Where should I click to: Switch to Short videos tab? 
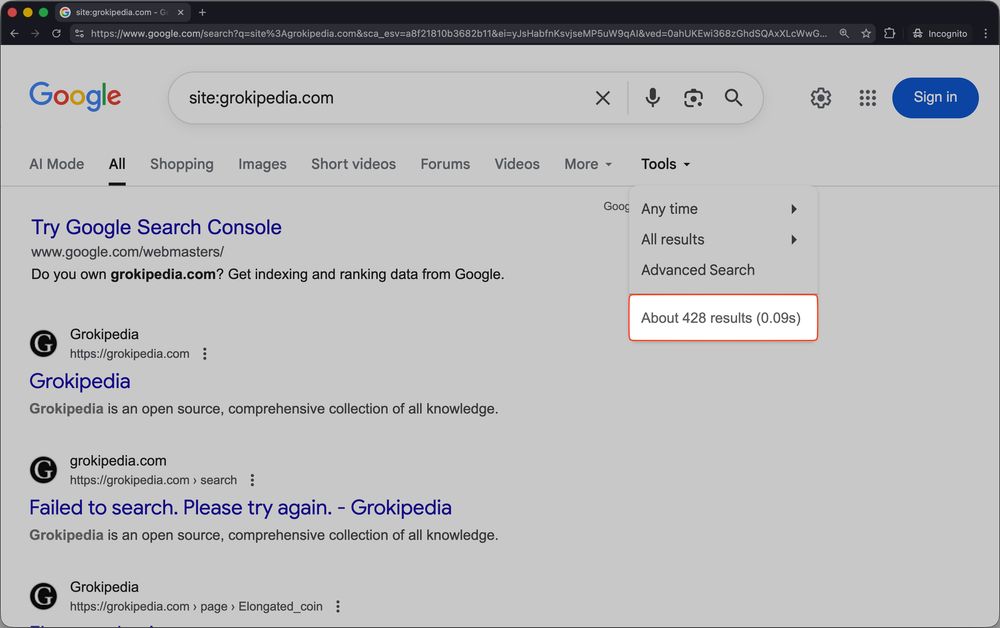pyautogui.click(x=353, y=164)
